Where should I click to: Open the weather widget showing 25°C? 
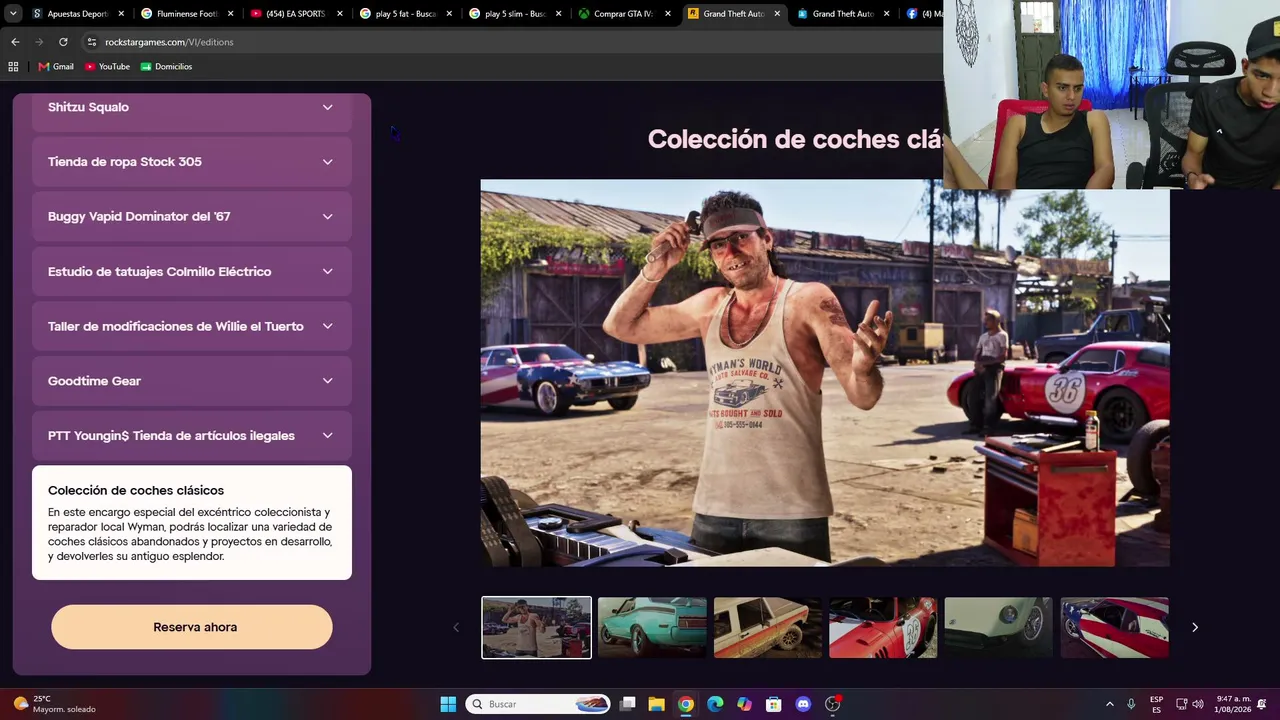(x=55, y=704)
